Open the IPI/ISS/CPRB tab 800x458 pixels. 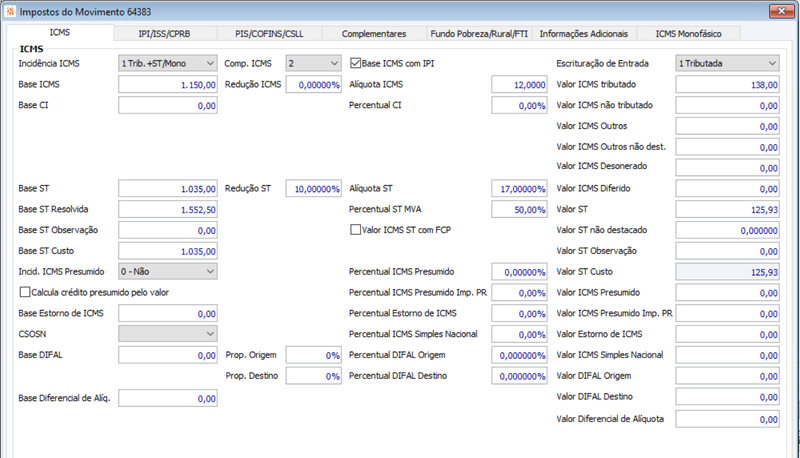click(x=164, y=34)
